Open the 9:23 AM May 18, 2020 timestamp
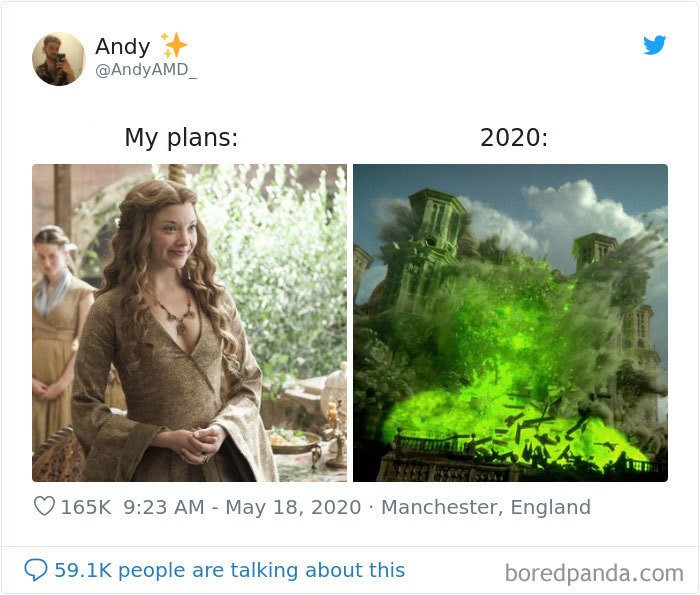The height and width of the screenshot is (595, 700). (242, 507)
